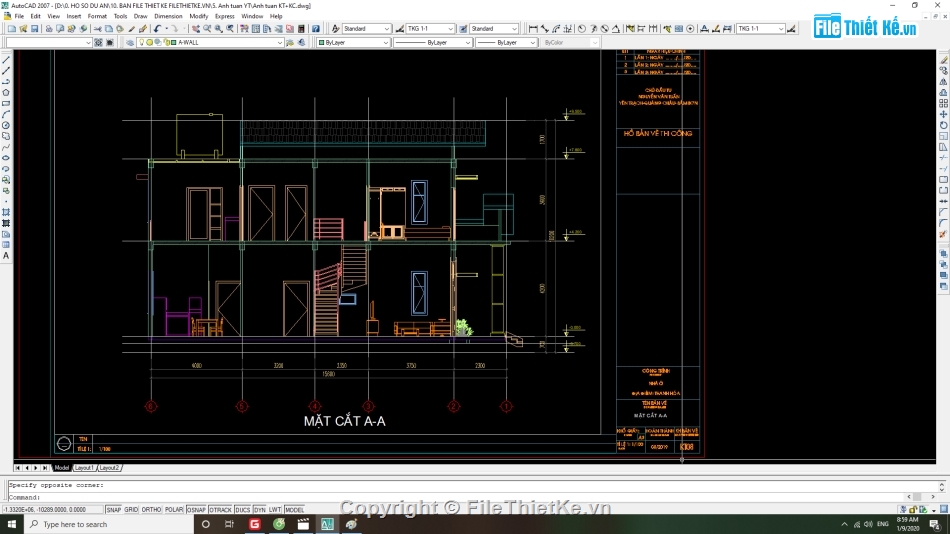950x534 pixels.
Task: Select the Multiline Text tool
Action: coord(6,256)
